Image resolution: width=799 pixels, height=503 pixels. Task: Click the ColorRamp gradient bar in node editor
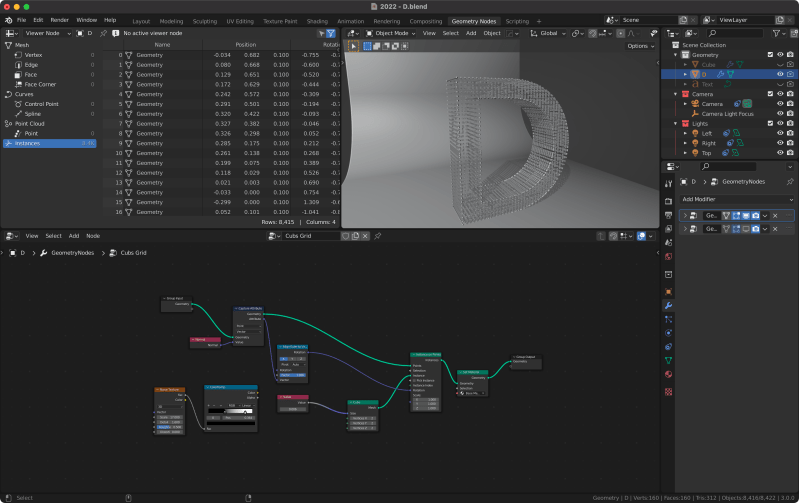(x=230, y=411)
